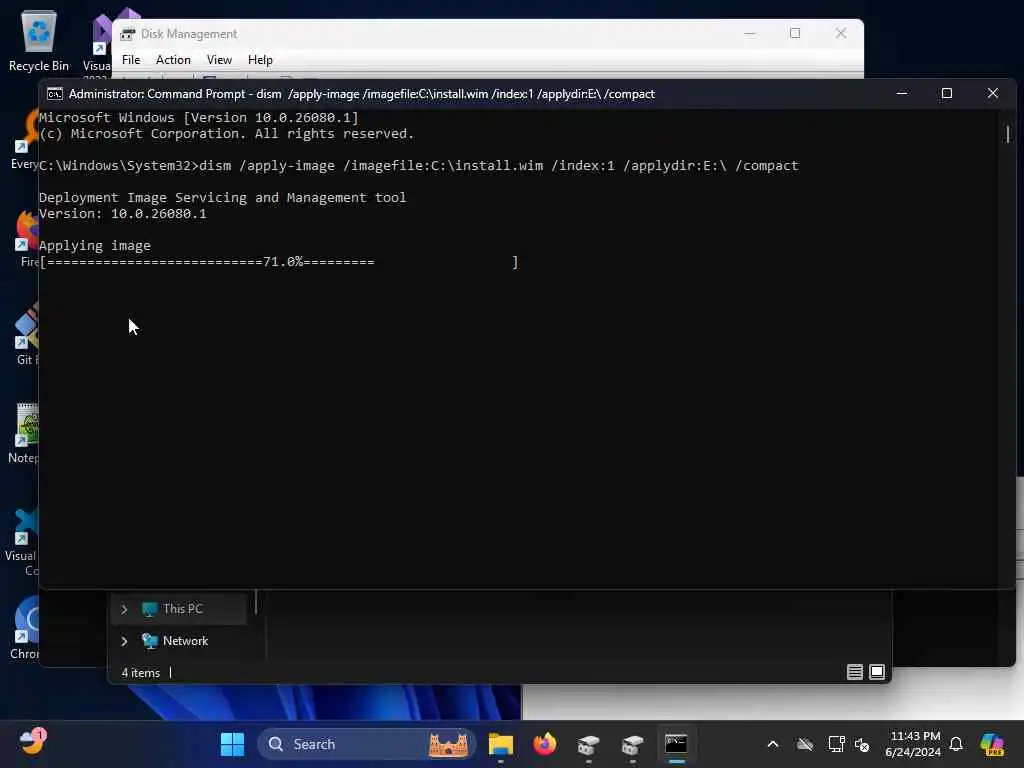Minimize the Disk Management window

tap(750, 33)
